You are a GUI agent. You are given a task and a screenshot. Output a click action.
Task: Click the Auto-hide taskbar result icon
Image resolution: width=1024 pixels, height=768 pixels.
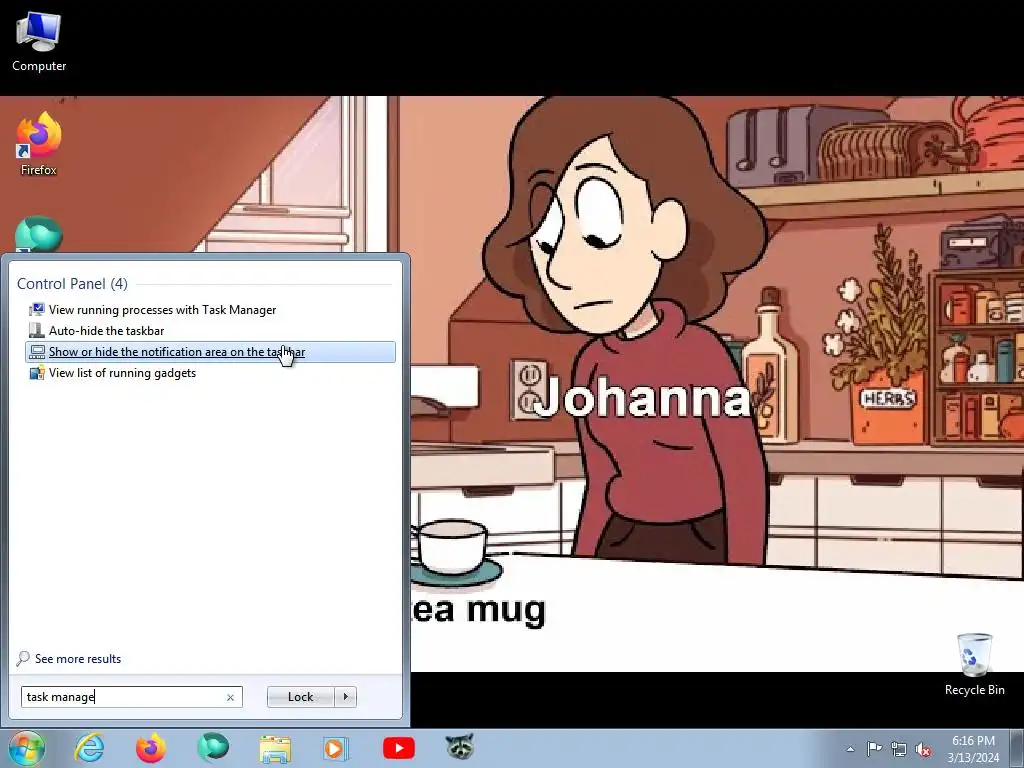[37, 330]
